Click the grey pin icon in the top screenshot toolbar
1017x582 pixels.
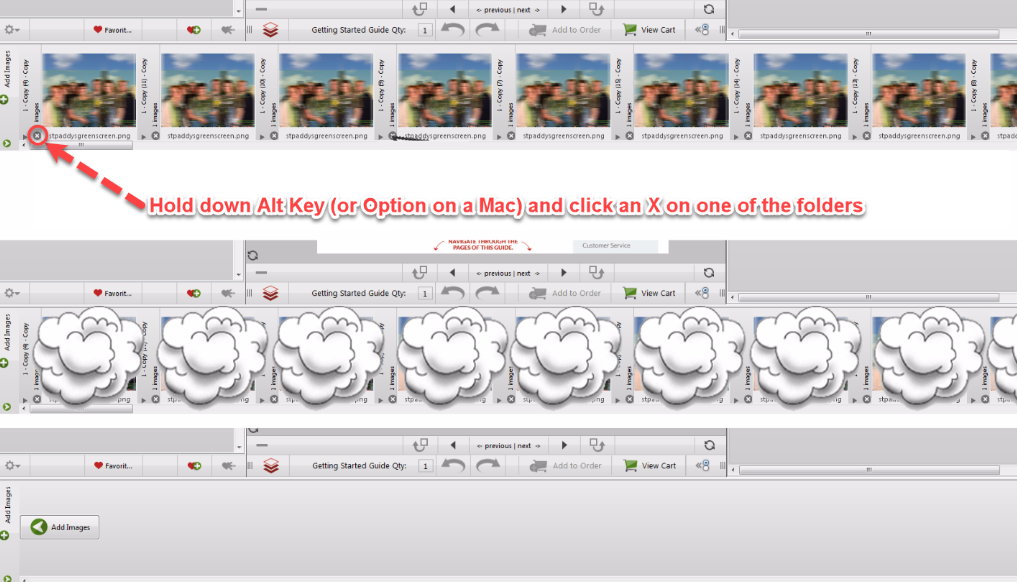[x=228, y=30]
